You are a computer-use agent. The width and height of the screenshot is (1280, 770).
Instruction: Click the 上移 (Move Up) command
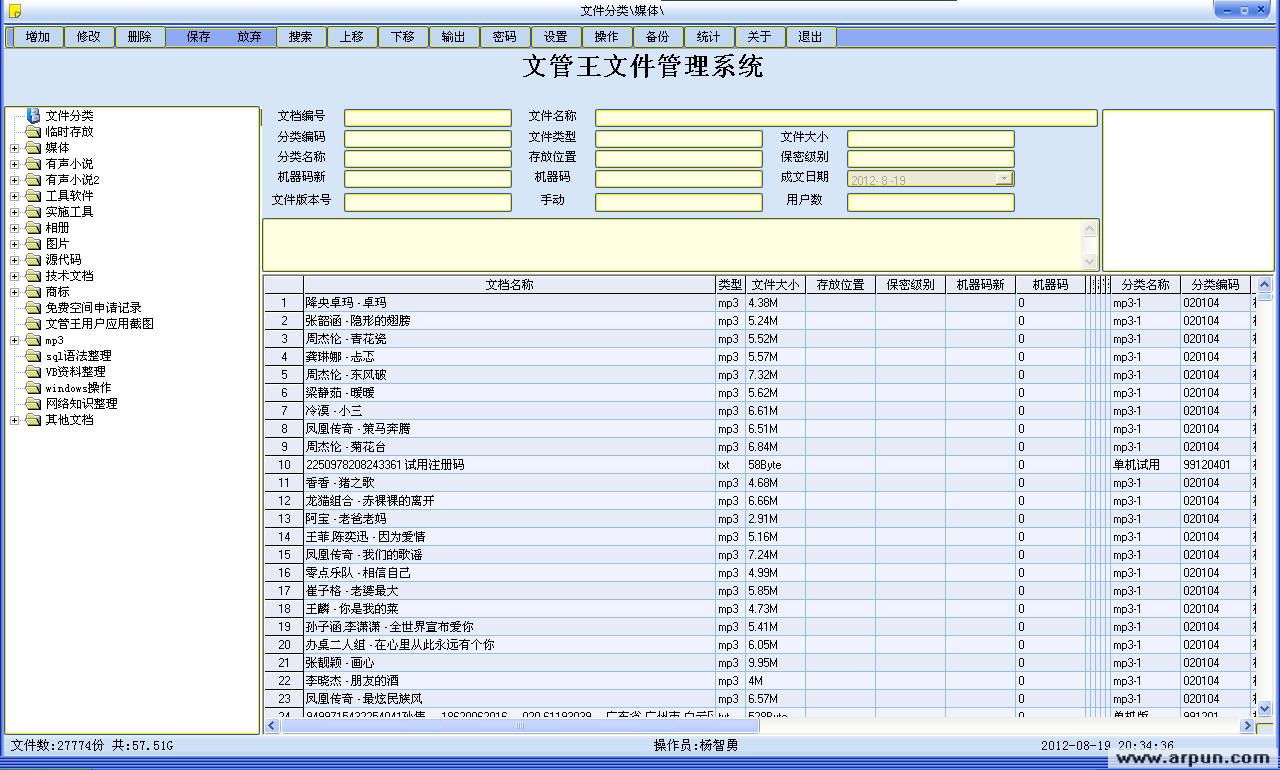coord(352,36)
